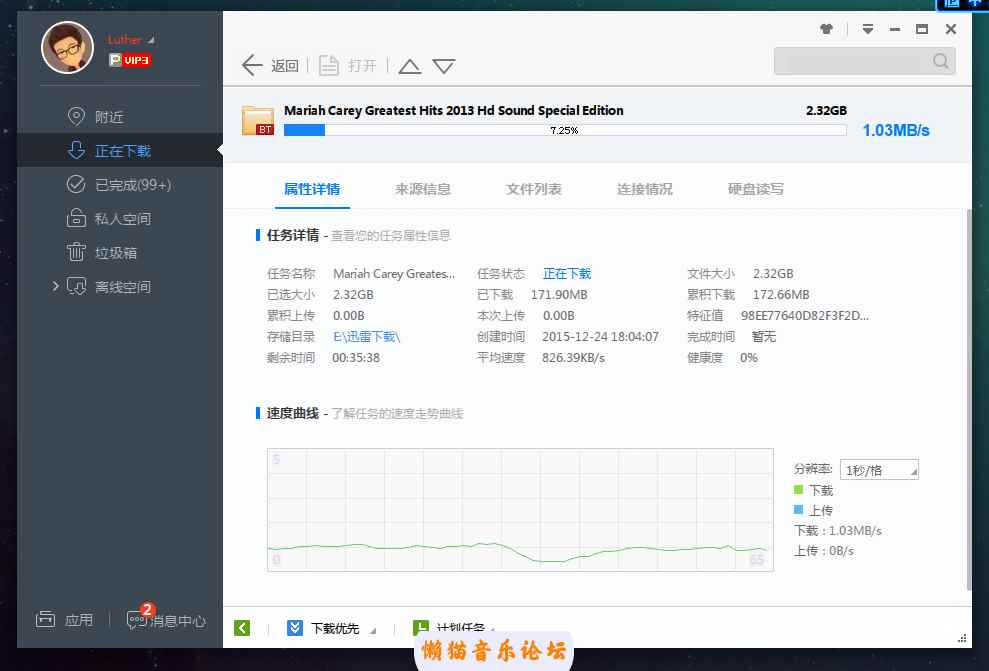The height and width of the screenshot is (671, 989).
Task: Open 附近 in the sidebar
Action: coord(120,117)
